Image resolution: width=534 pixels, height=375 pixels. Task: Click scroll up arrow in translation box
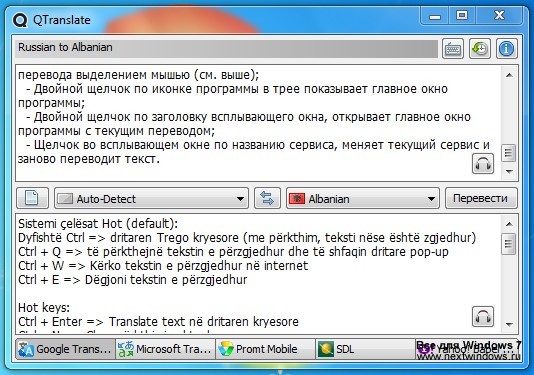pos(509,224)
